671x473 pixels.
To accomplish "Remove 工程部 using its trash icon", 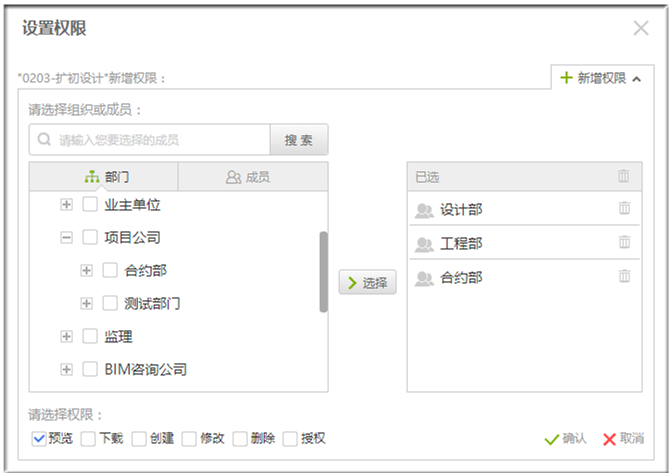I will point(624,242).
